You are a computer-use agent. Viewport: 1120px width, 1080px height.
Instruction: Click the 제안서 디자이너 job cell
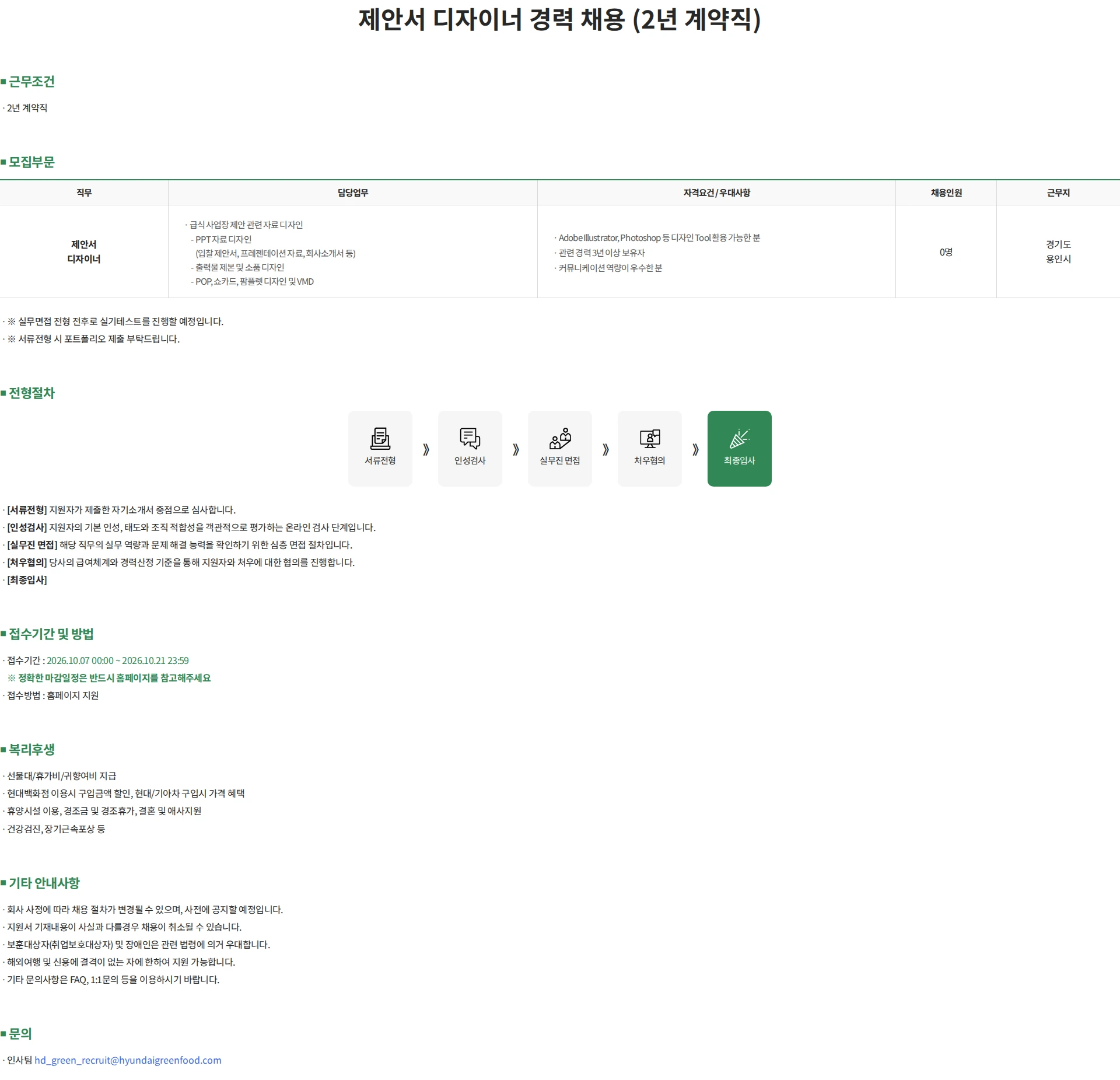(84, 251)
